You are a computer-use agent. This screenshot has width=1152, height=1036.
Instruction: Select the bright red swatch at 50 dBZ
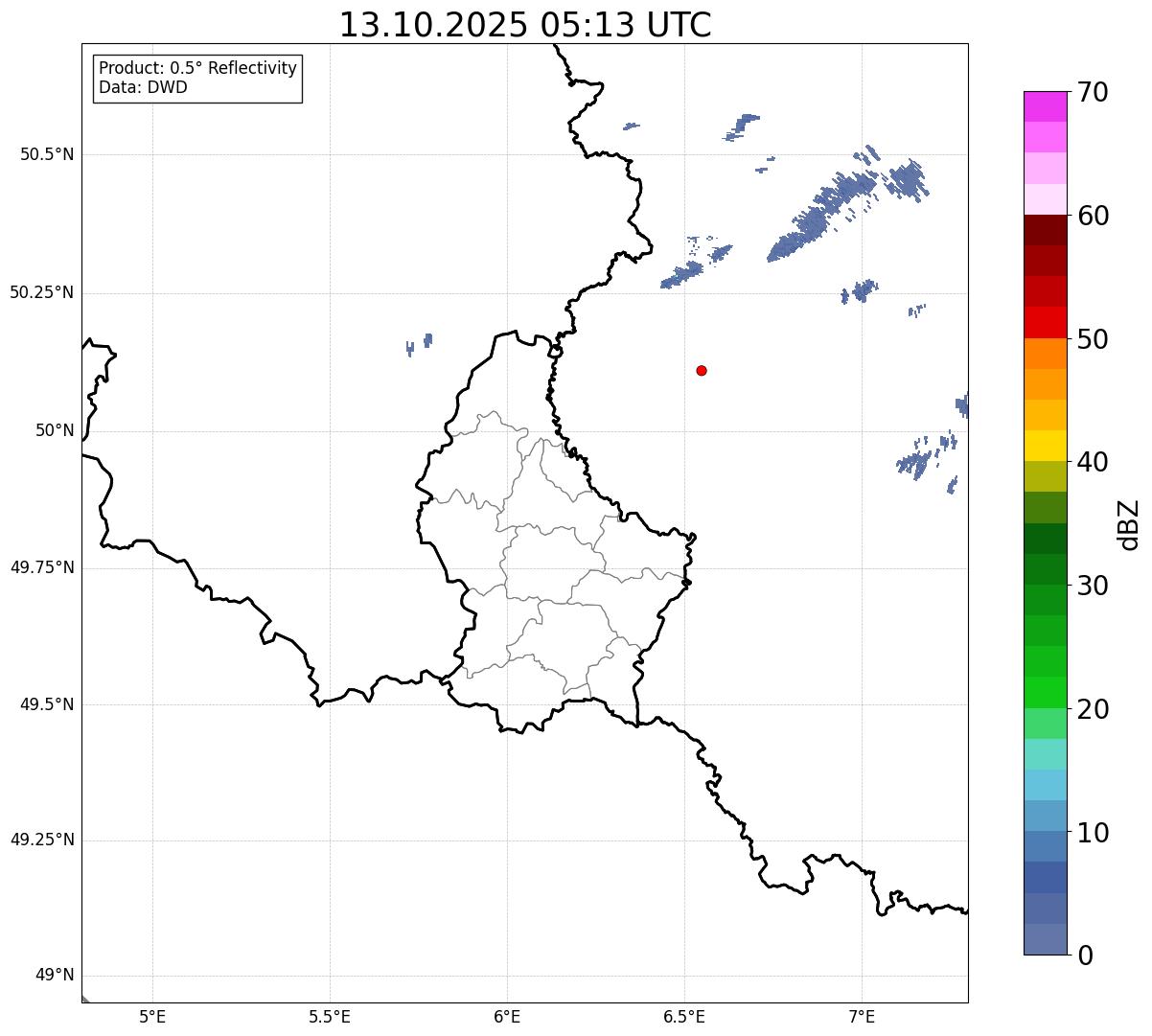coord(1046,322)
